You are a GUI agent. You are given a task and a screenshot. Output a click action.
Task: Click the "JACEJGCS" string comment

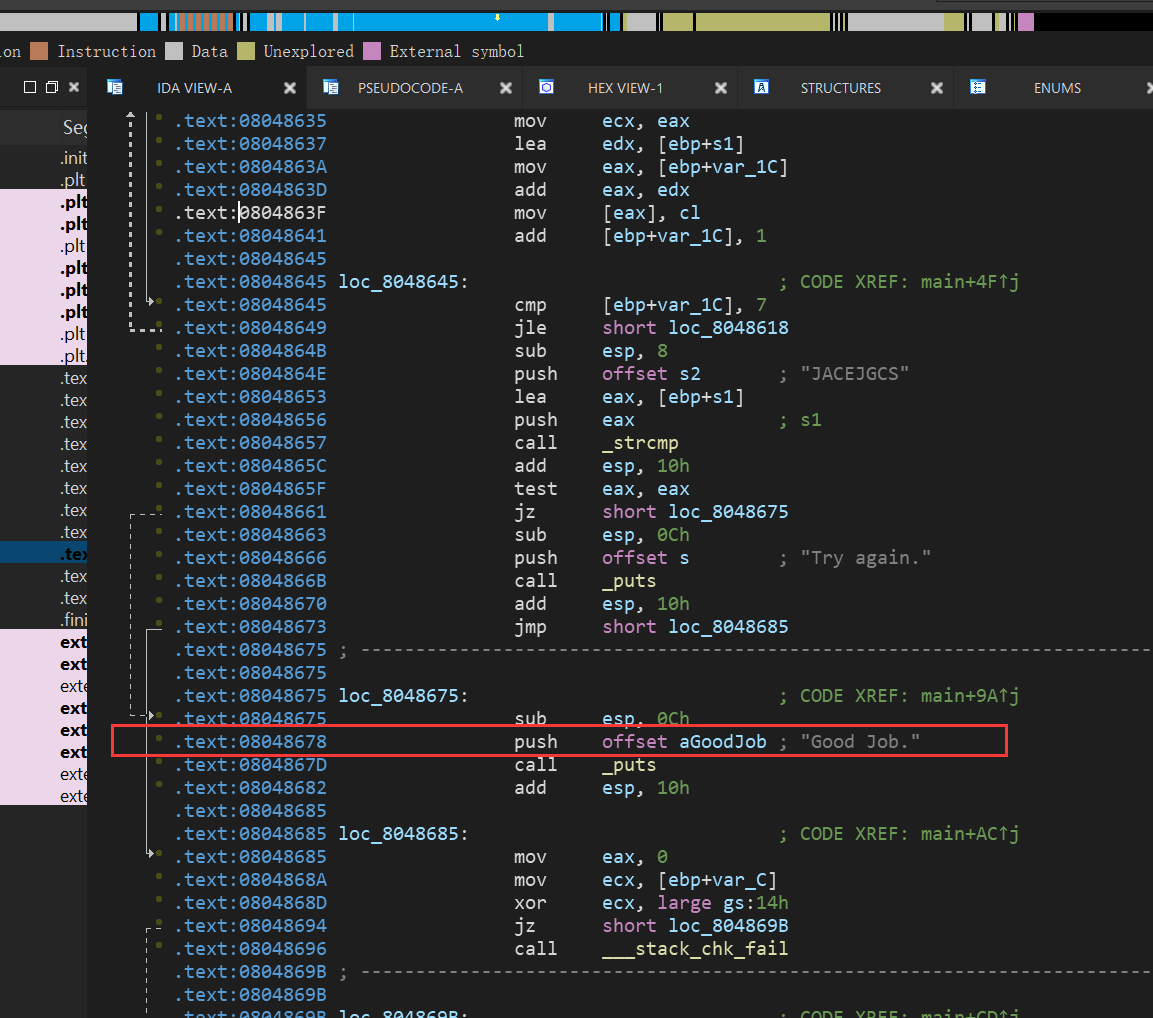coord(854,374)
